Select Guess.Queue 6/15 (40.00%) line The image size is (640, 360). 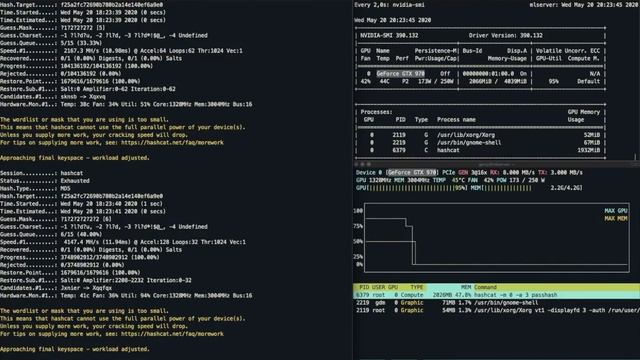(x=51, y=235)
